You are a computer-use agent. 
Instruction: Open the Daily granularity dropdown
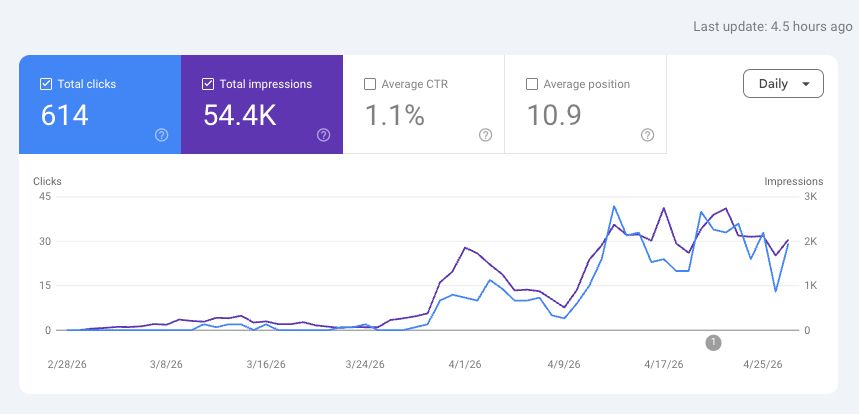(x=783, y=84)
